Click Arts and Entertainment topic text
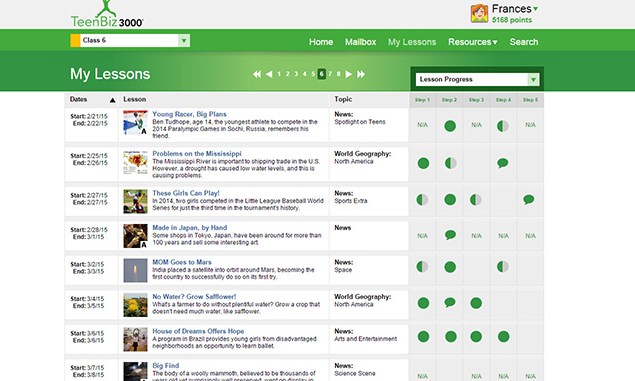Image resolution: width=635 pixels, height=381 pixels. 365,339
